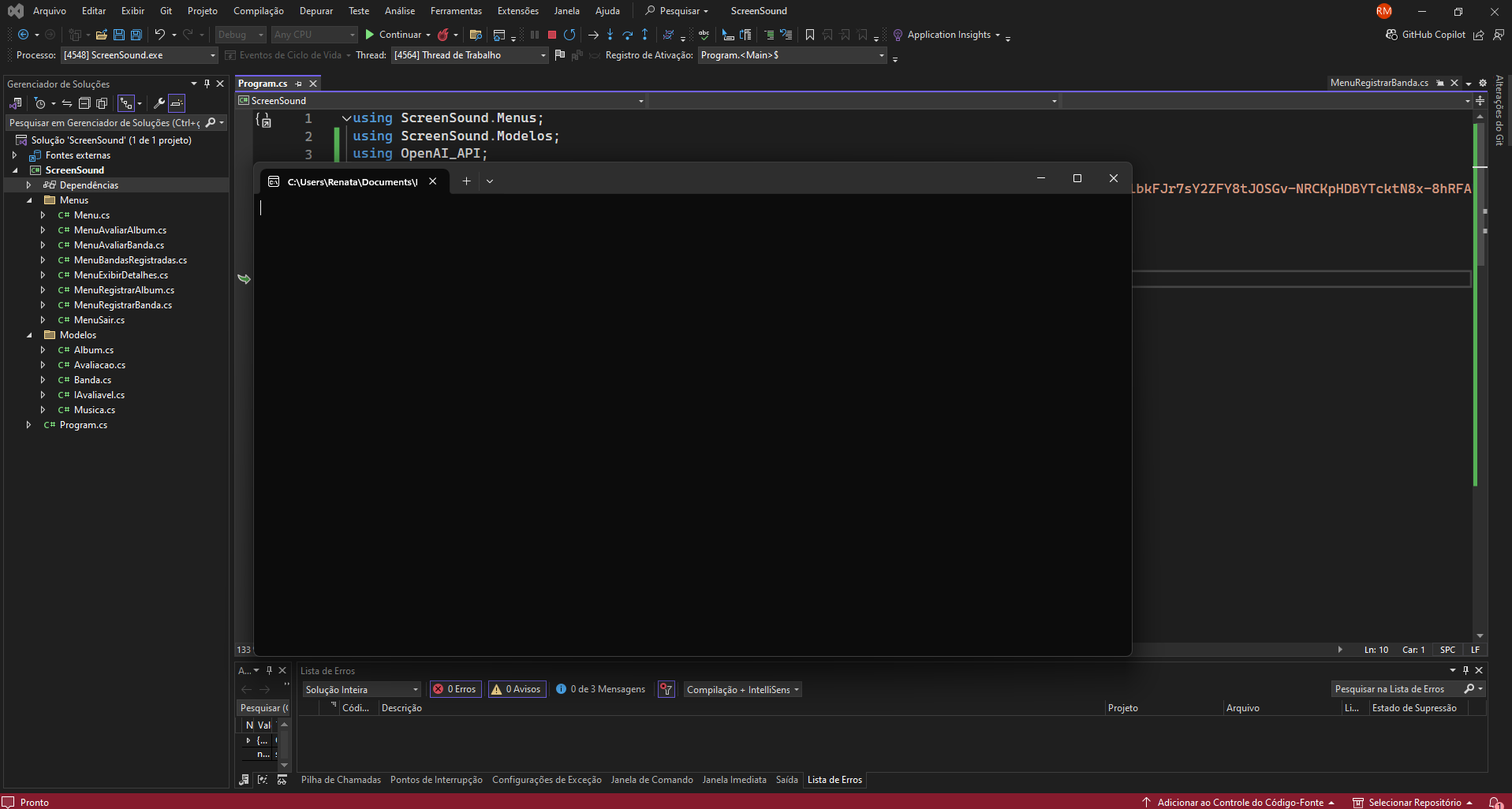Save all files with the double-disk icon
Screen dimensions: 1512x809
click(x=136, y=35)
